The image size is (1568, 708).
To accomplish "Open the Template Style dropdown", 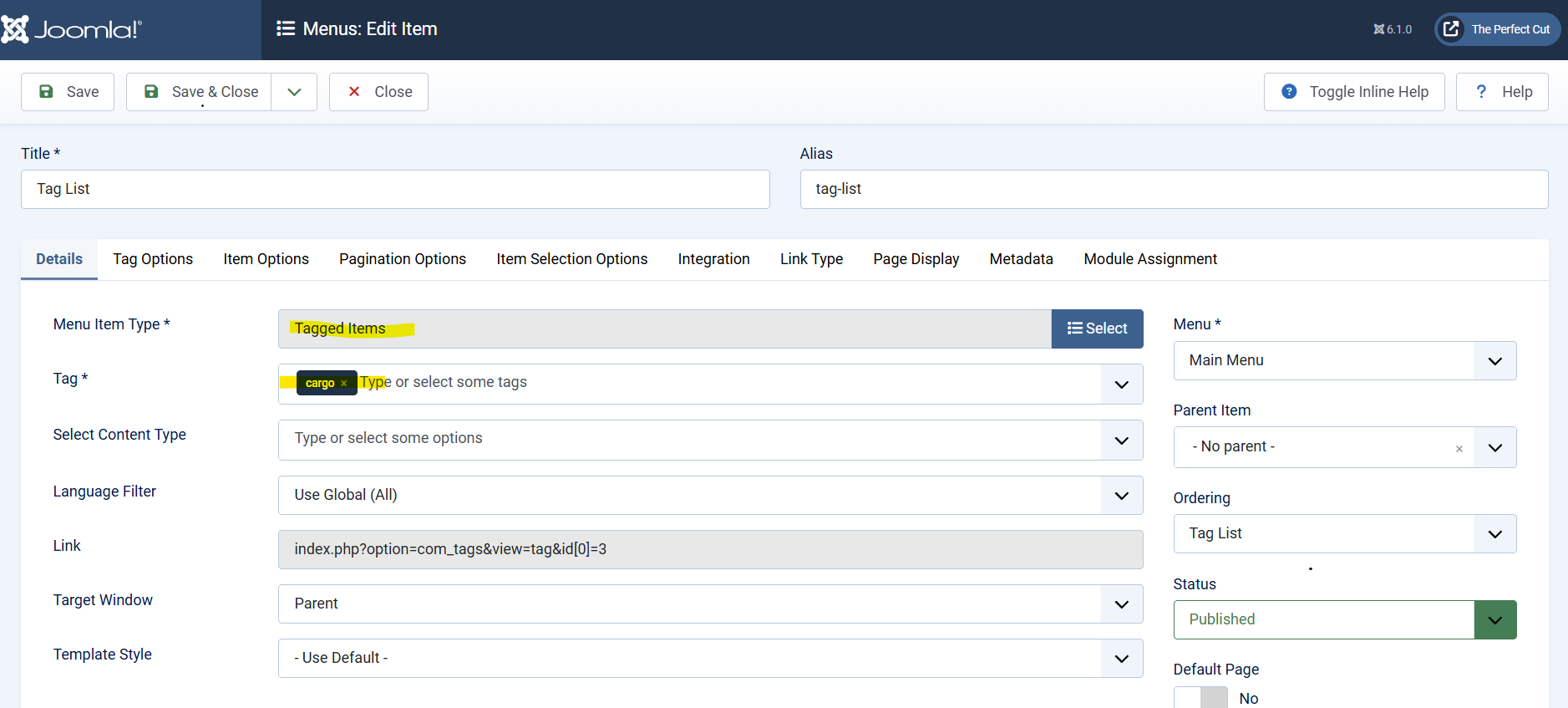I will (x=711, y=658).
